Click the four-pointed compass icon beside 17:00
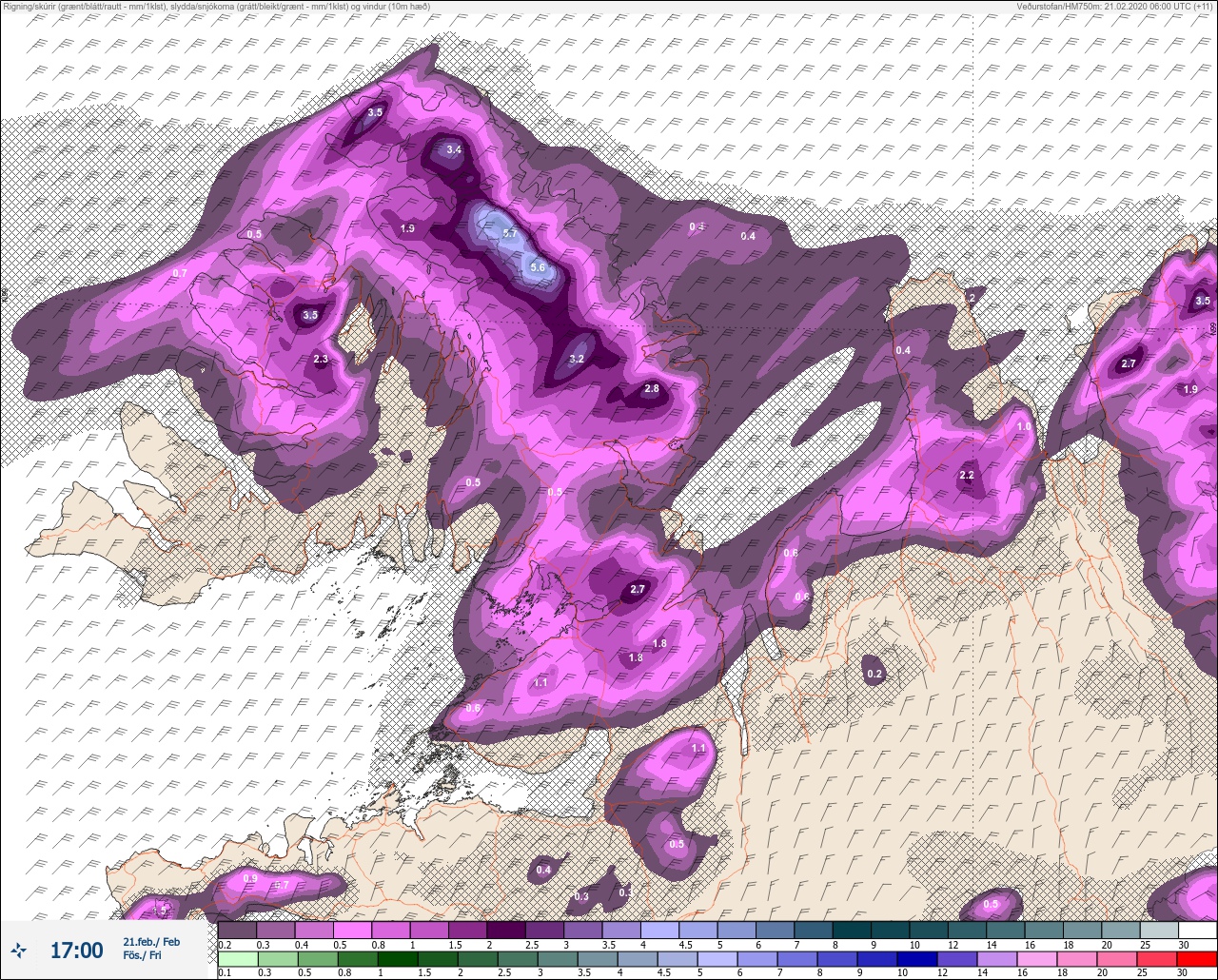Image resolution: width=1218 pixels, height=980 pixels. (18, 950)
